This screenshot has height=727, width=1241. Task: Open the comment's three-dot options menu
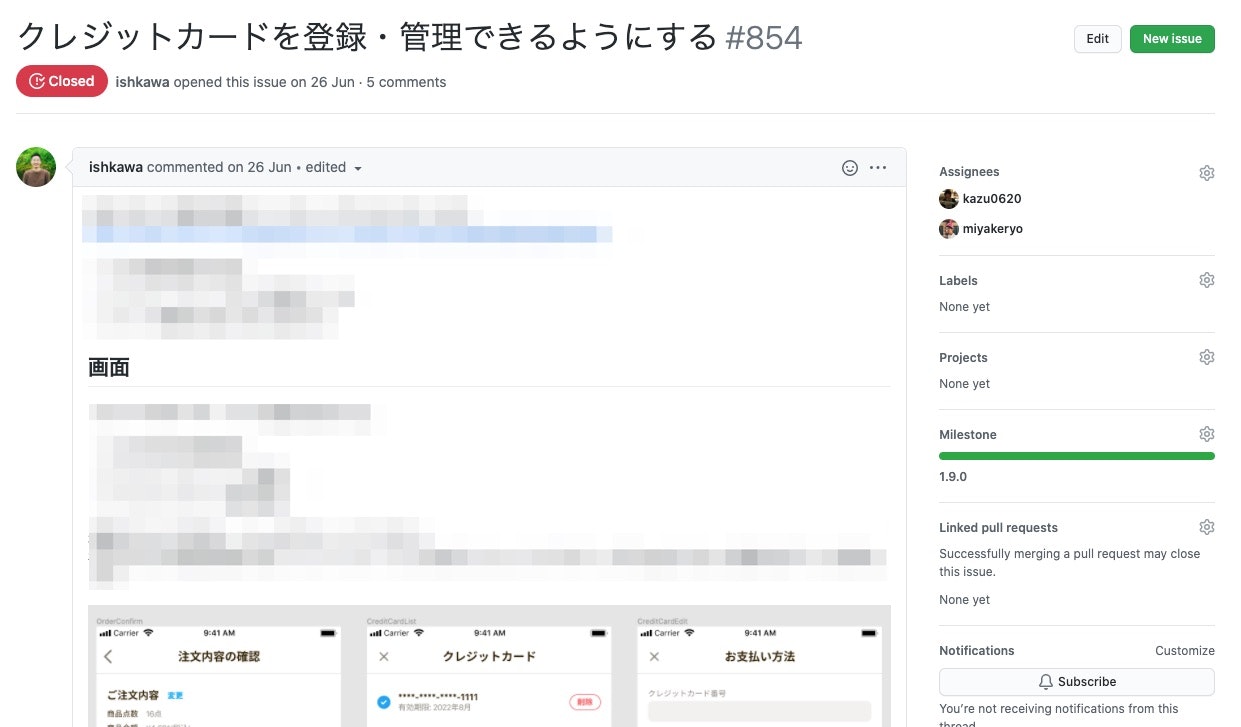(878, 168)
